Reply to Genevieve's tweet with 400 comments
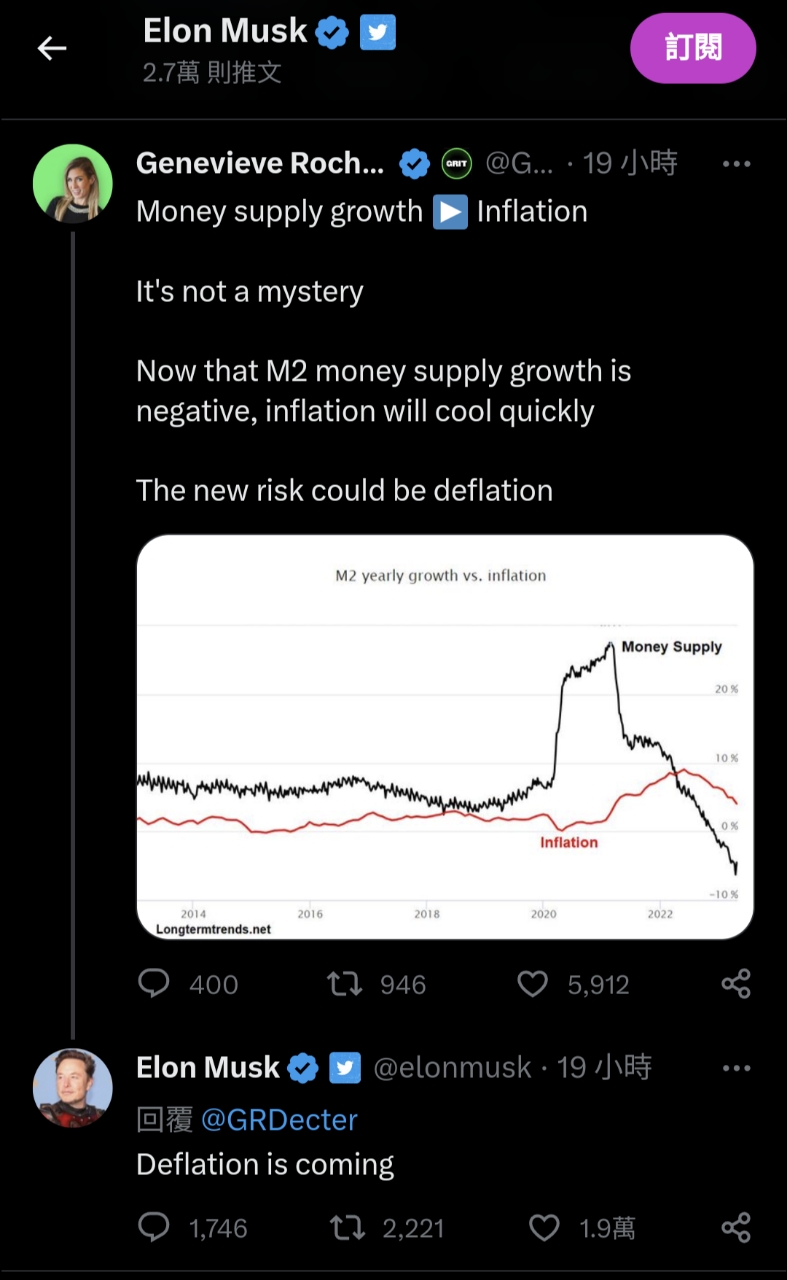The width and height of the screenshot is (787, 1280). [154, 984]
